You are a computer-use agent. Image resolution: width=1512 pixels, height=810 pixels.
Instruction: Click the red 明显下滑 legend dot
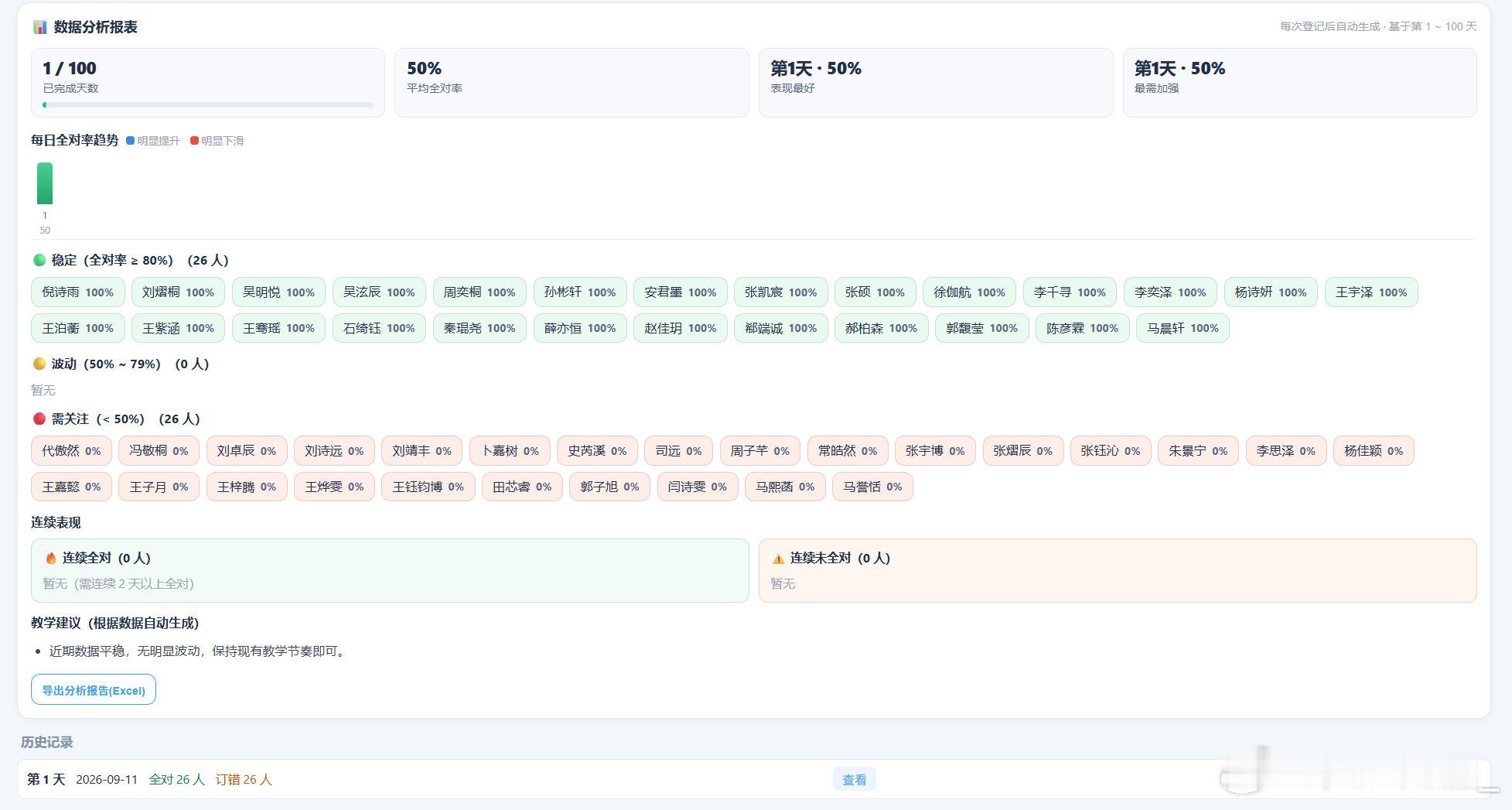pos(195,141)
